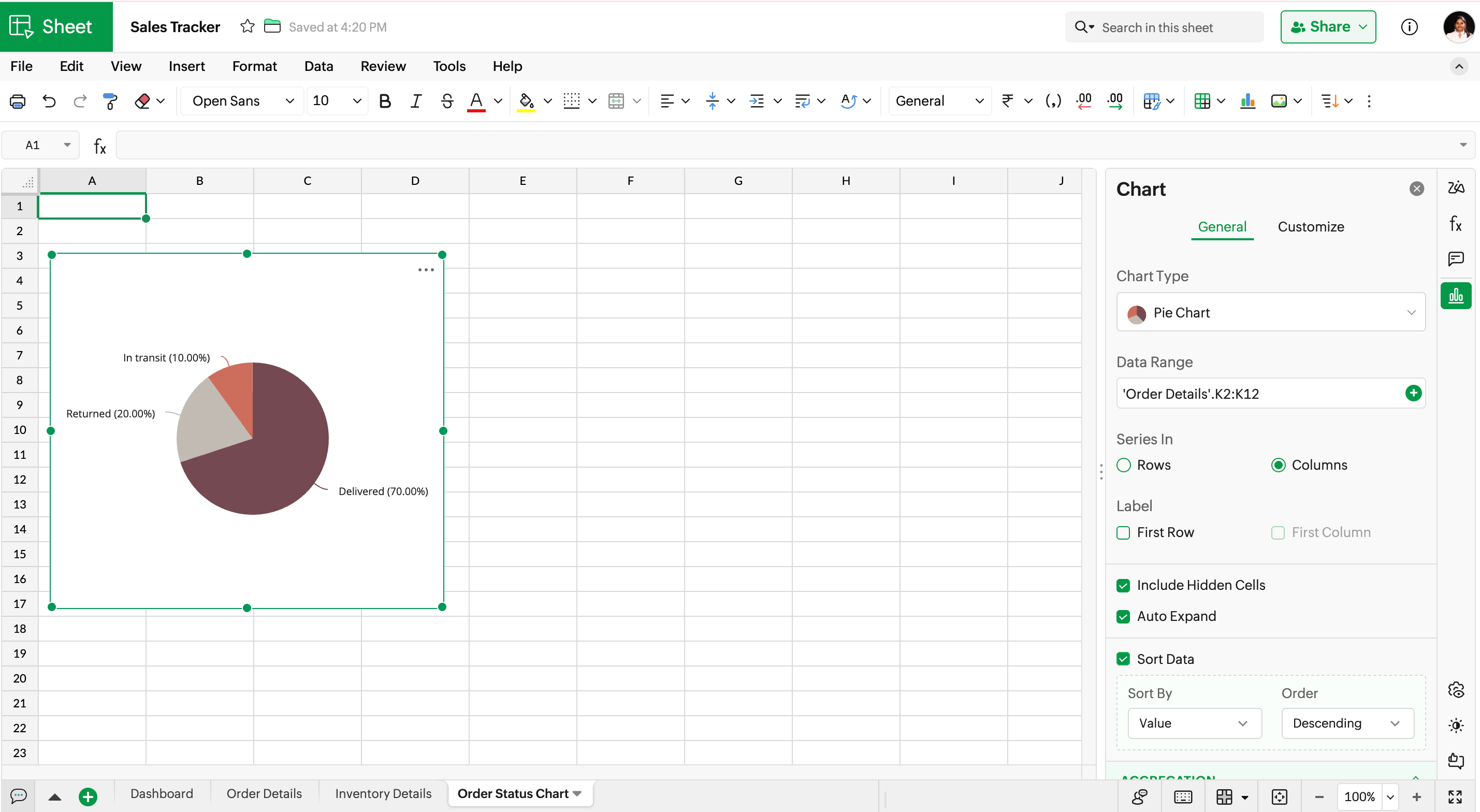Open the Open Sans font dropdown

[242, 101]
